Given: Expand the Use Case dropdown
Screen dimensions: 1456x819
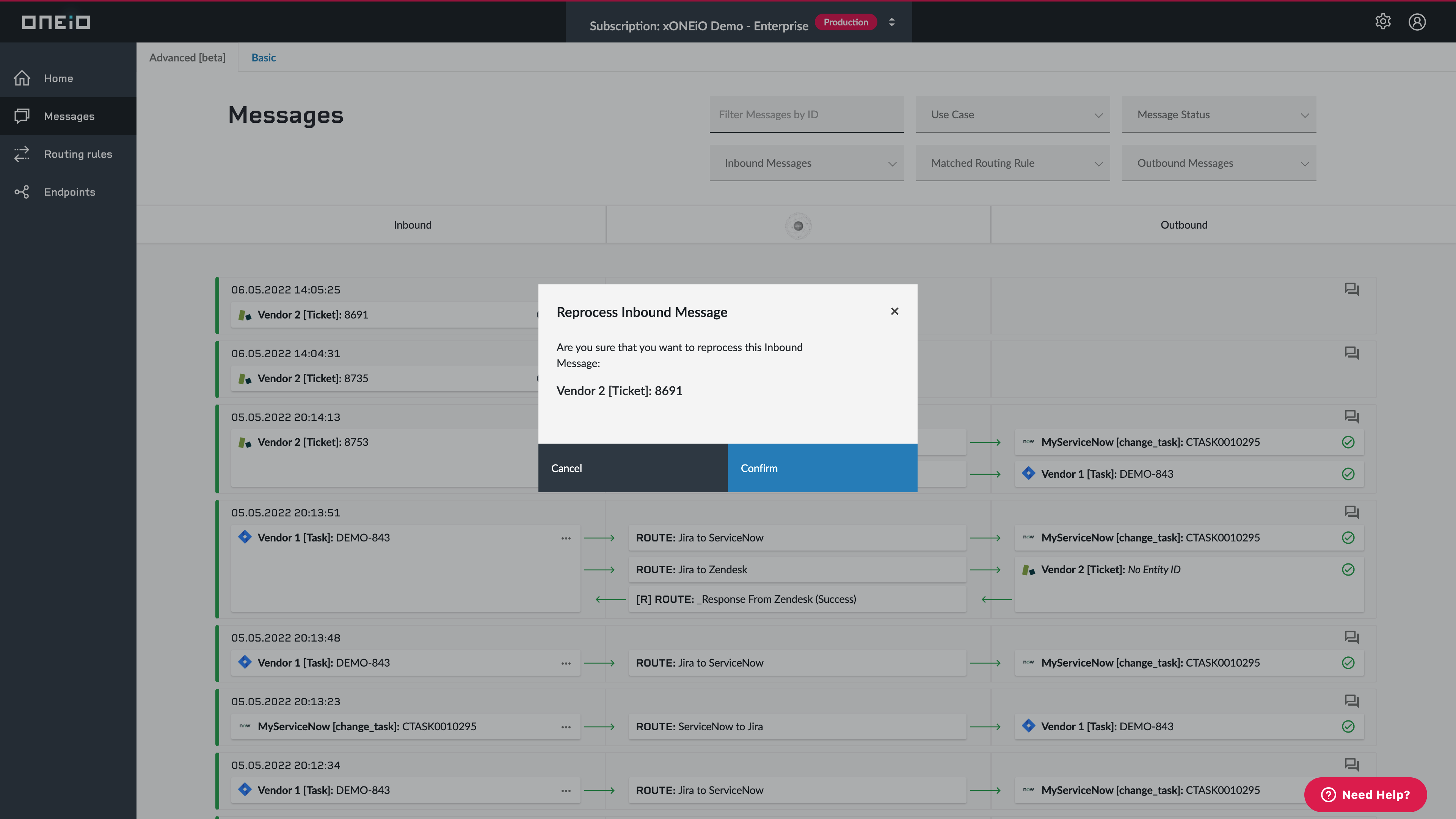Looking at the screenshot, I should pyautogui.click(x=1013, y=115).
